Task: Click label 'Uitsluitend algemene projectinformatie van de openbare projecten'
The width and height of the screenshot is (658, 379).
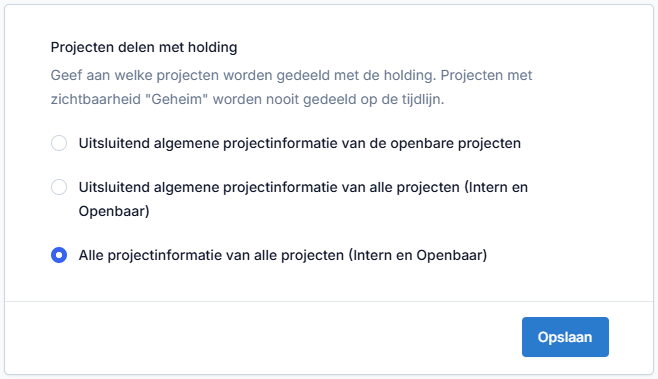Action: 300,144
